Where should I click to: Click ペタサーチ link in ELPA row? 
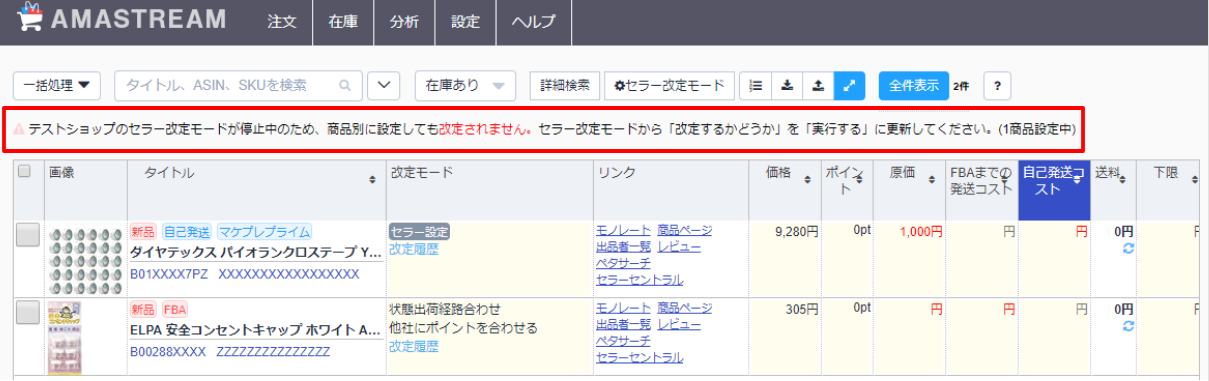[623, 341]
